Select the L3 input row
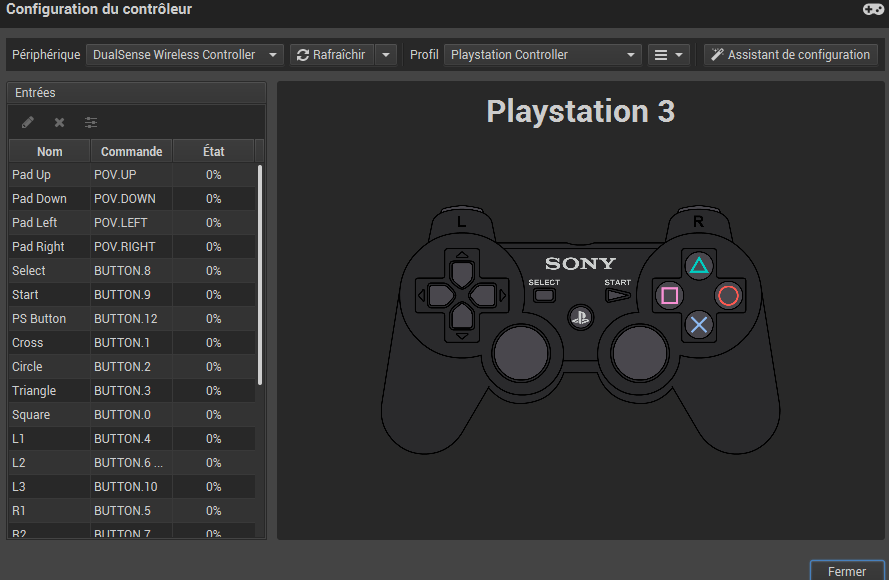889x580 pixels. click(x=132, y=486)
